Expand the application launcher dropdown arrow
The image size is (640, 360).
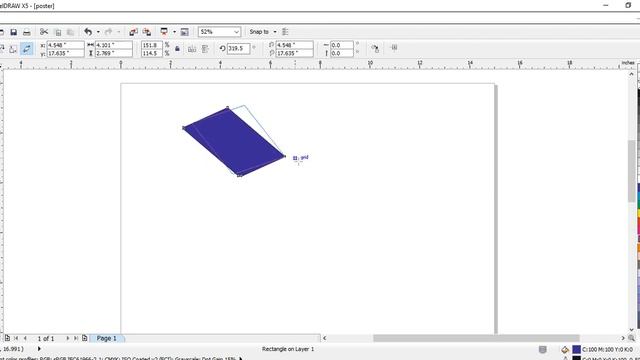174,32
